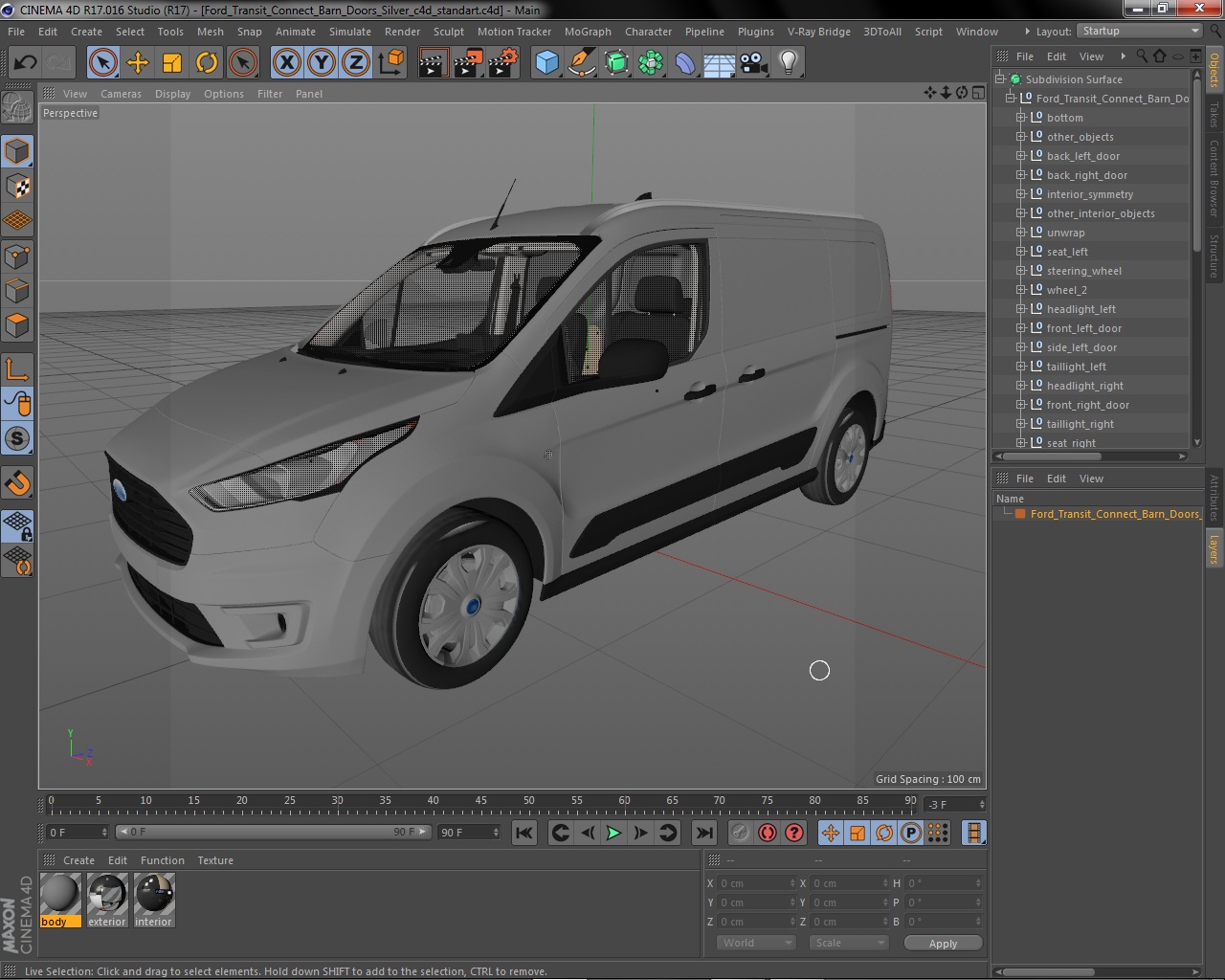
Task: Open Edit Render Settings icon
Action: pyautogui.click(x=502, y=63)
